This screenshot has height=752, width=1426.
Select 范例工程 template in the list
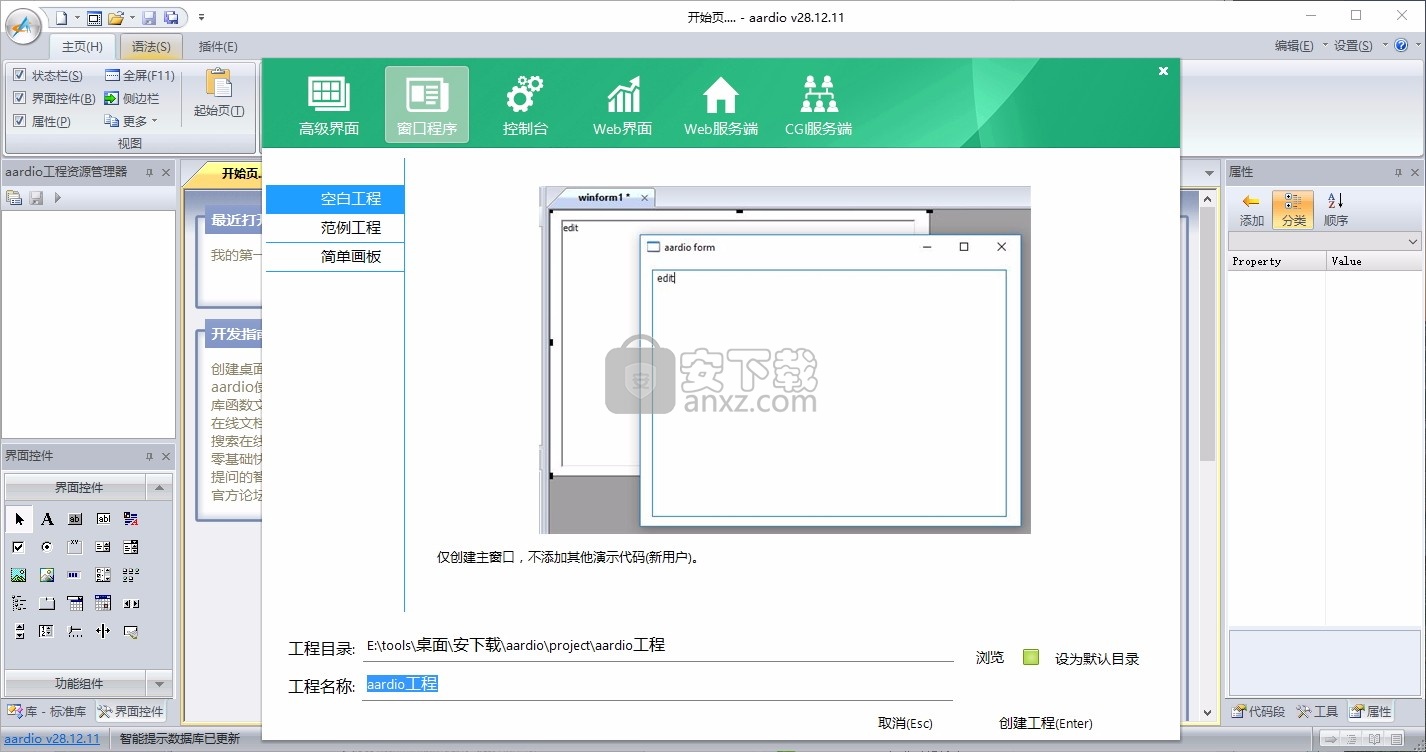pos(335,228)
